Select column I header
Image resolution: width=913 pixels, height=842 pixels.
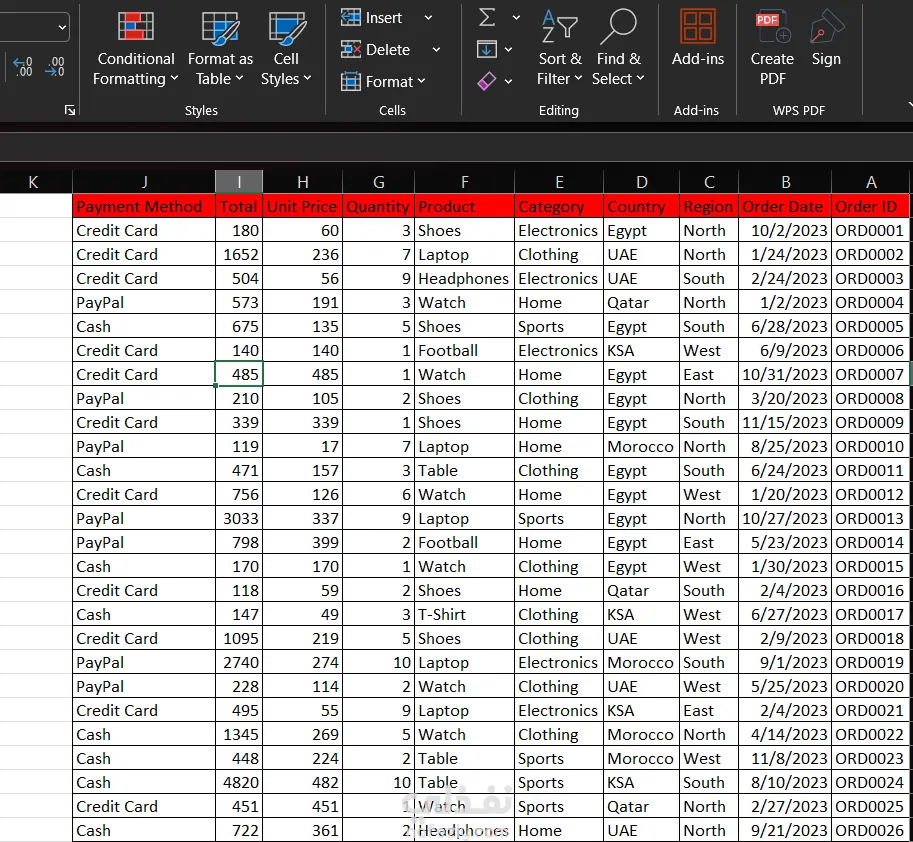[x=239, y=181]
